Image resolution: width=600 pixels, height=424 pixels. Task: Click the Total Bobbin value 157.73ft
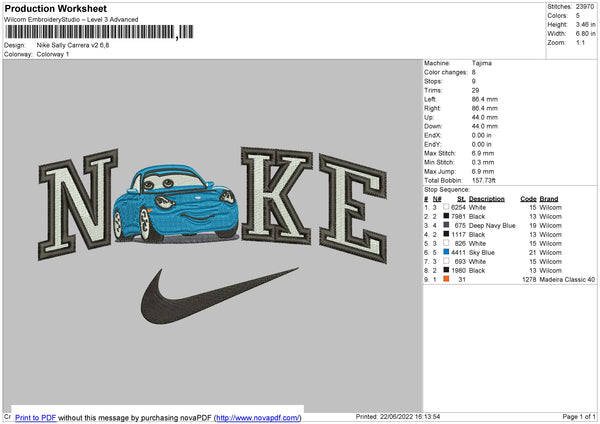coord(483,180)
